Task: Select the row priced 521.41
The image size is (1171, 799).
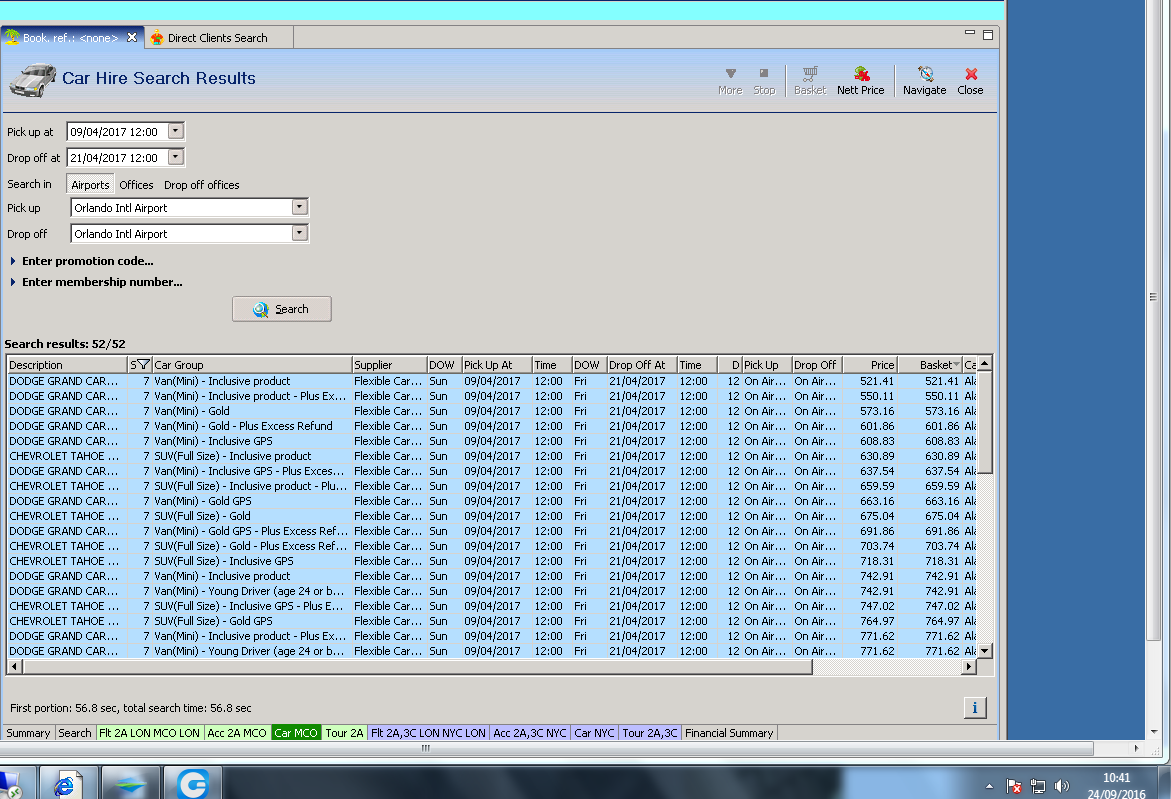Action: (x=491, y=381)
